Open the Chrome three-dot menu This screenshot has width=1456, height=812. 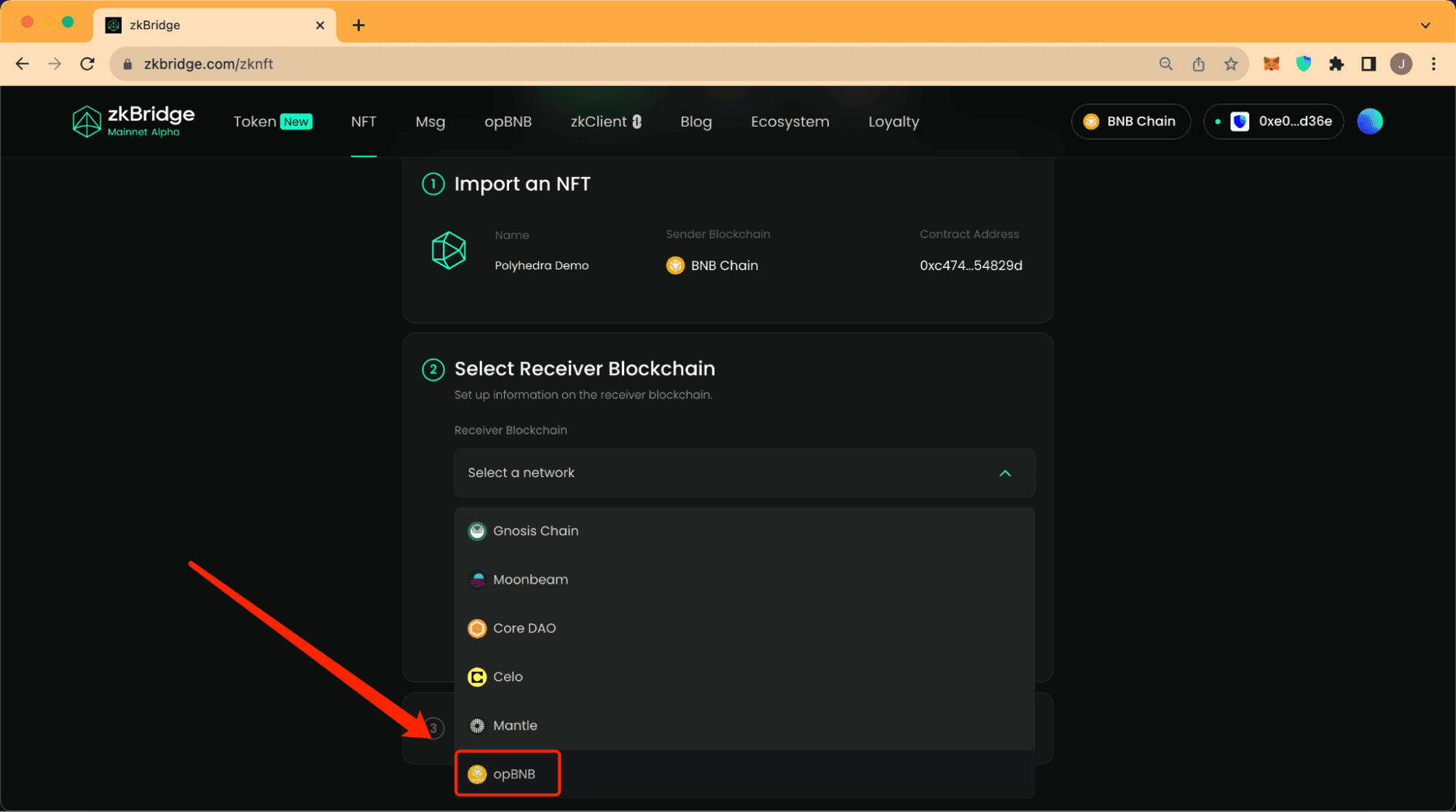click(x=1433, y=64)
